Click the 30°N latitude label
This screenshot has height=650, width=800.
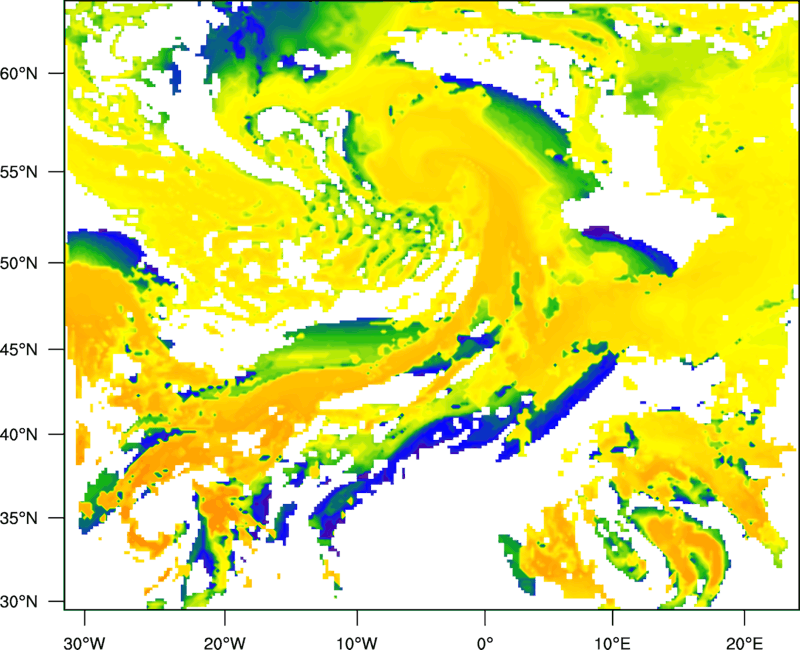pyautogui.click(x=19, y=602)
